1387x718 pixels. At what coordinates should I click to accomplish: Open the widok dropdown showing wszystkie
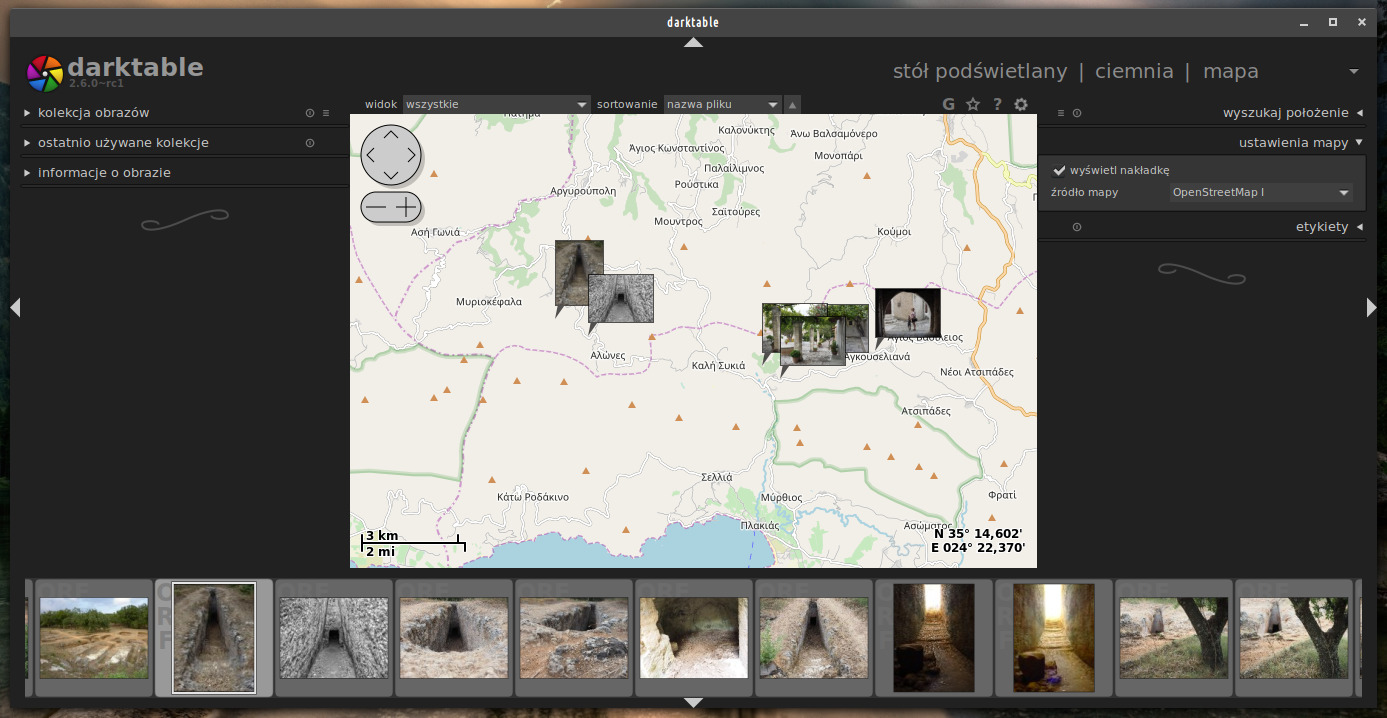point(497,104)
